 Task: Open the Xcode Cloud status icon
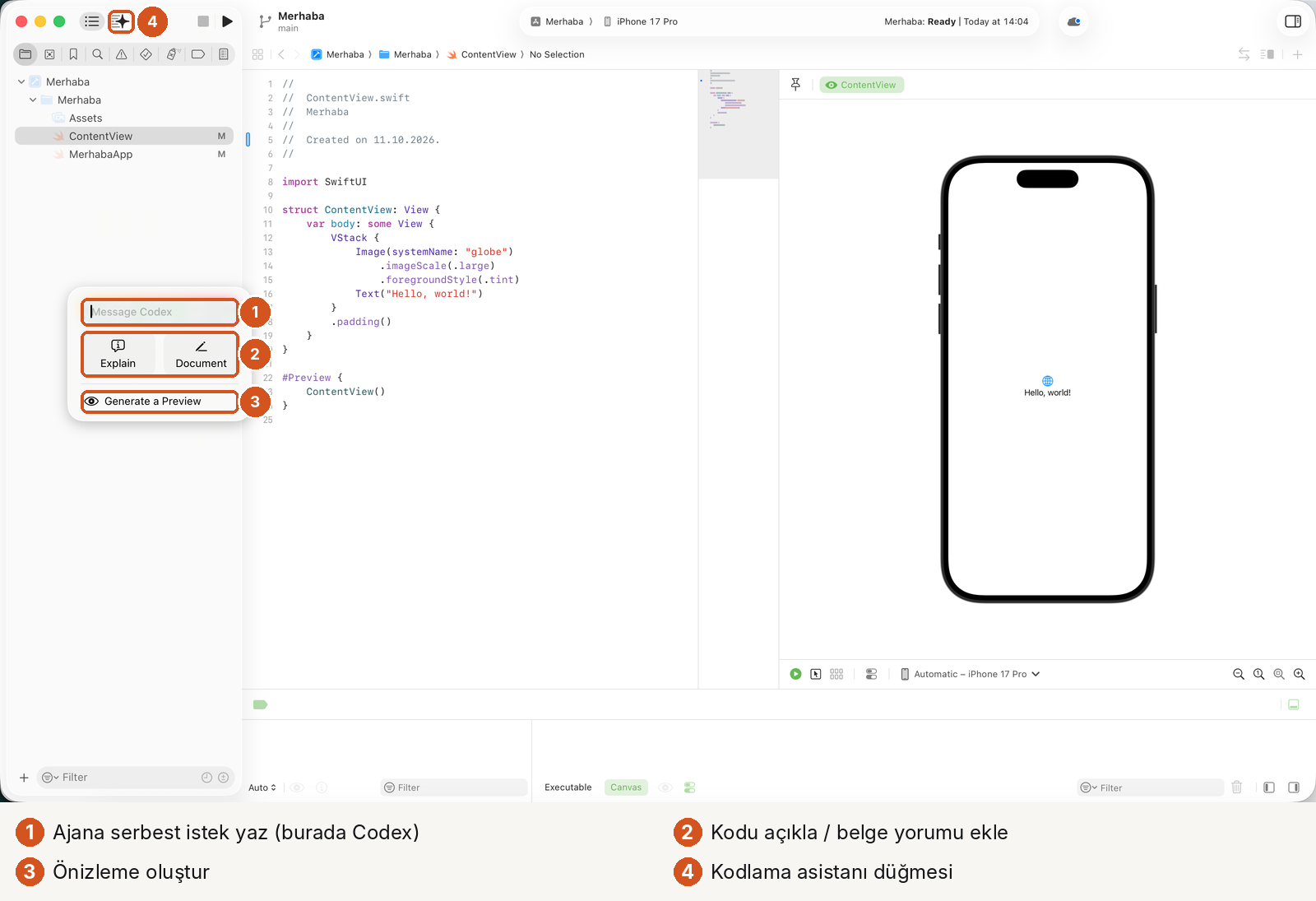(1073, 21)
